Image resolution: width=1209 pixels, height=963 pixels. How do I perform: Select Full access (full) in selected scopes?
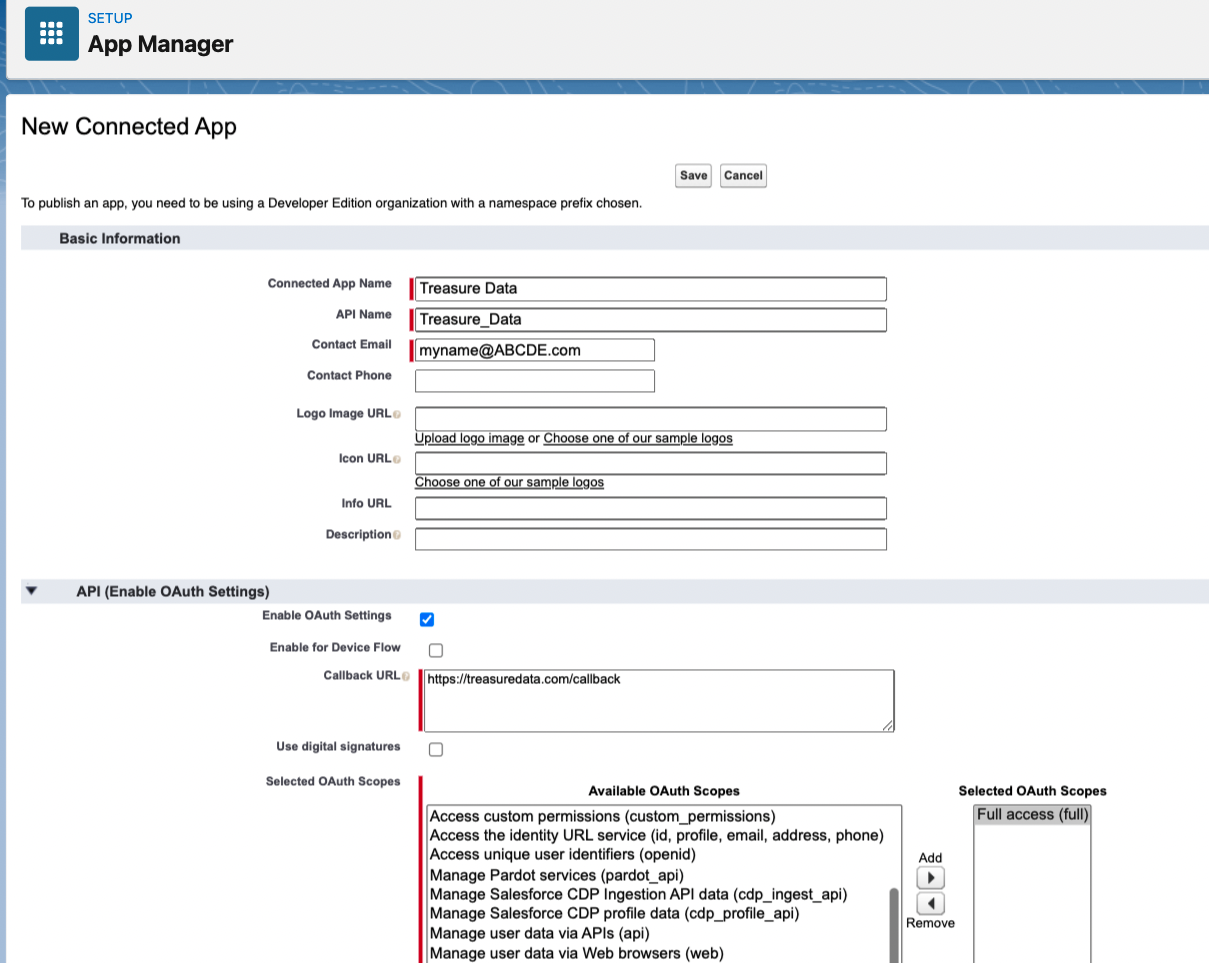click(x=1032, y=814)
